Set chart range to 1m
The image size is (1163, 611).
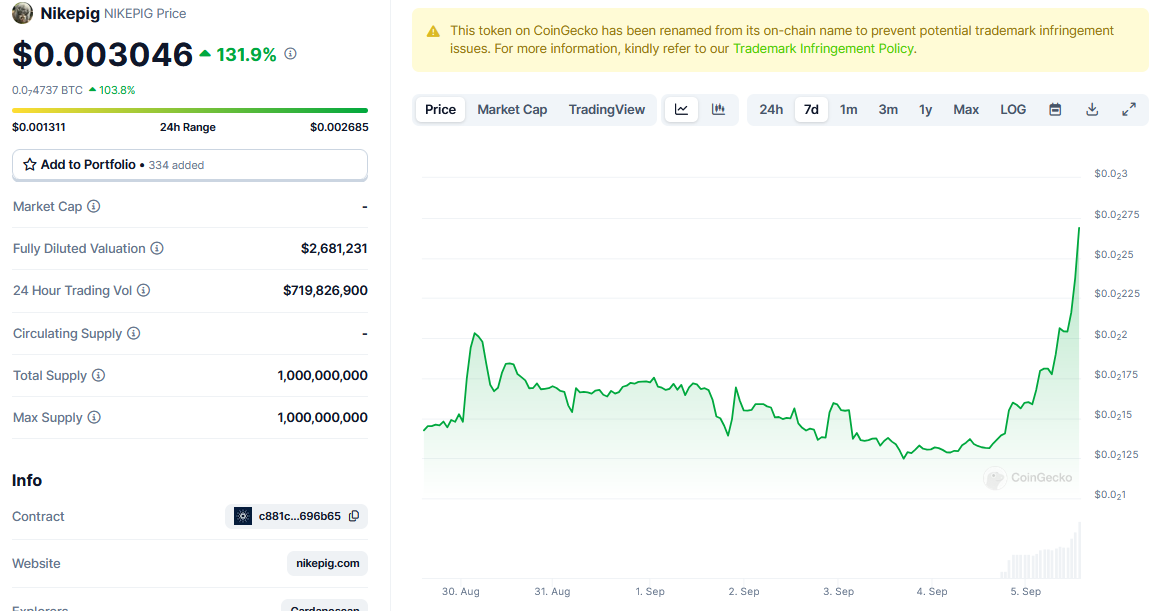(x=849, y=110)
